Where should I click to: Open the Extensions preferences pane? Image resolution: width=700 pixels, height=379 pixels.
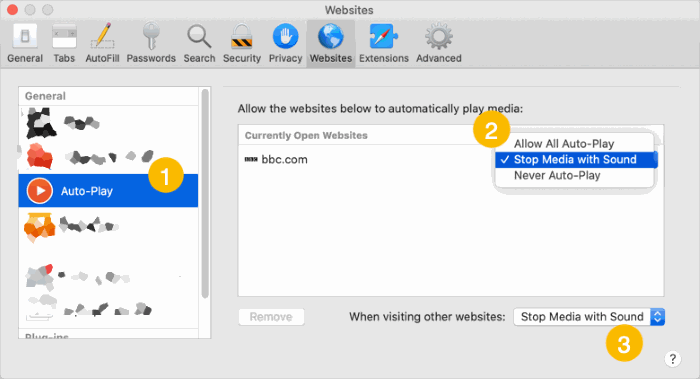coord(383,43)
